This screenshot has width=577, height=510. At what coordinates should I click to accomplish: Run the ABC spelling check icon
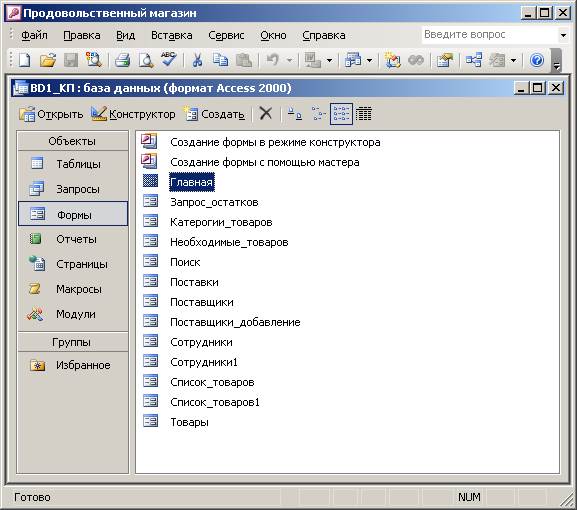[x=169, y=59]
